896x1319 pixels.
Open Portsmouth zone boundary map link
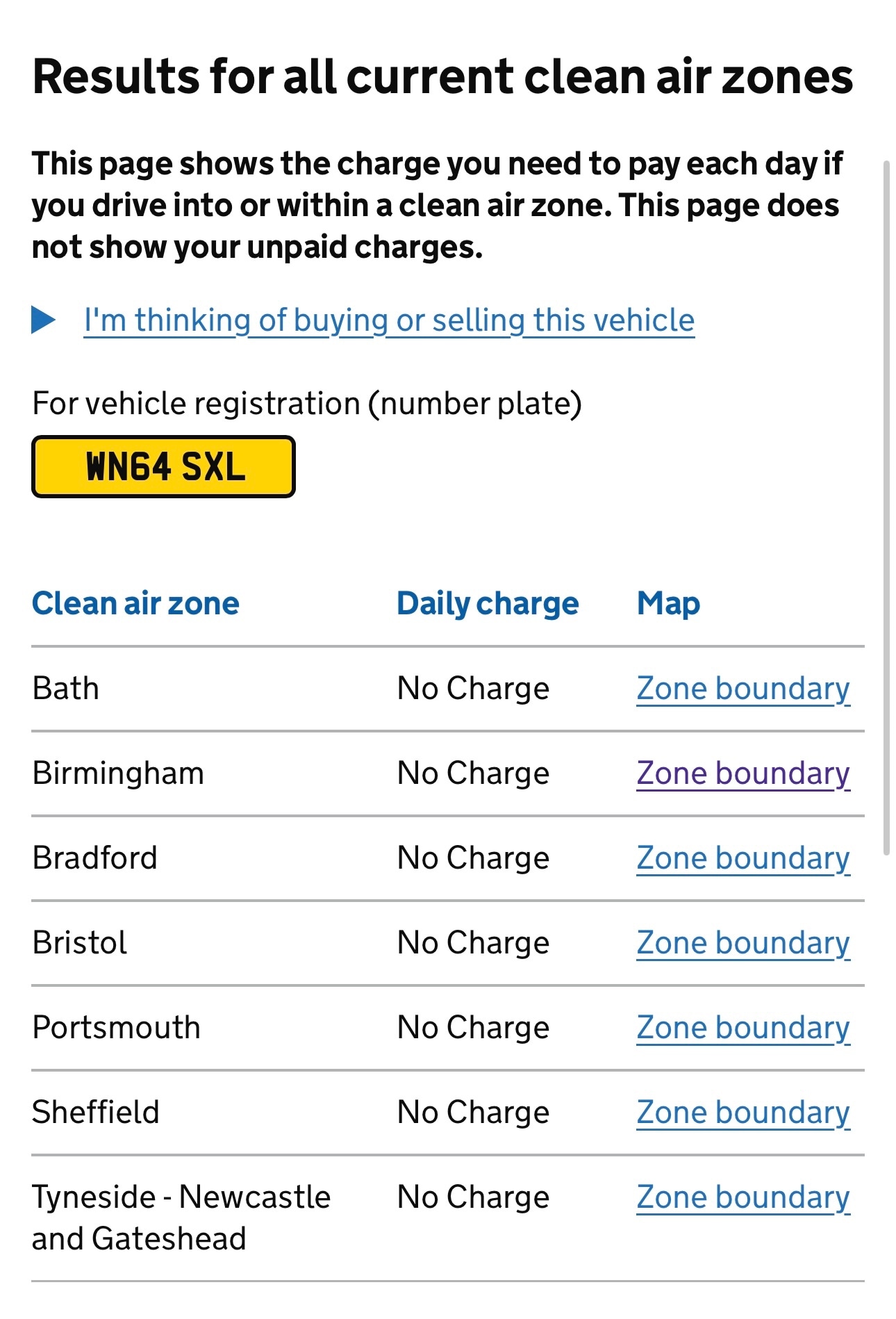coord(742,1028)
